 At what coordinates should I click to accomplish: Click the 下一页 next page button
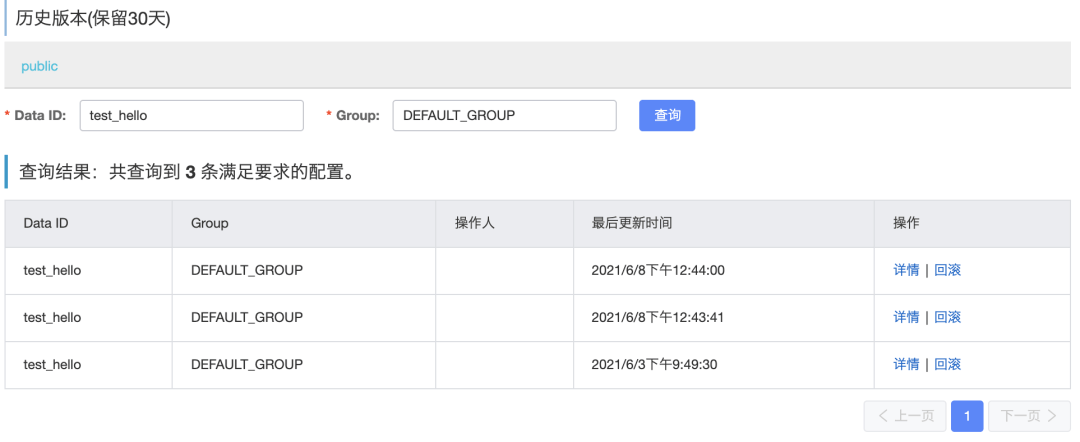(1029, 416)
